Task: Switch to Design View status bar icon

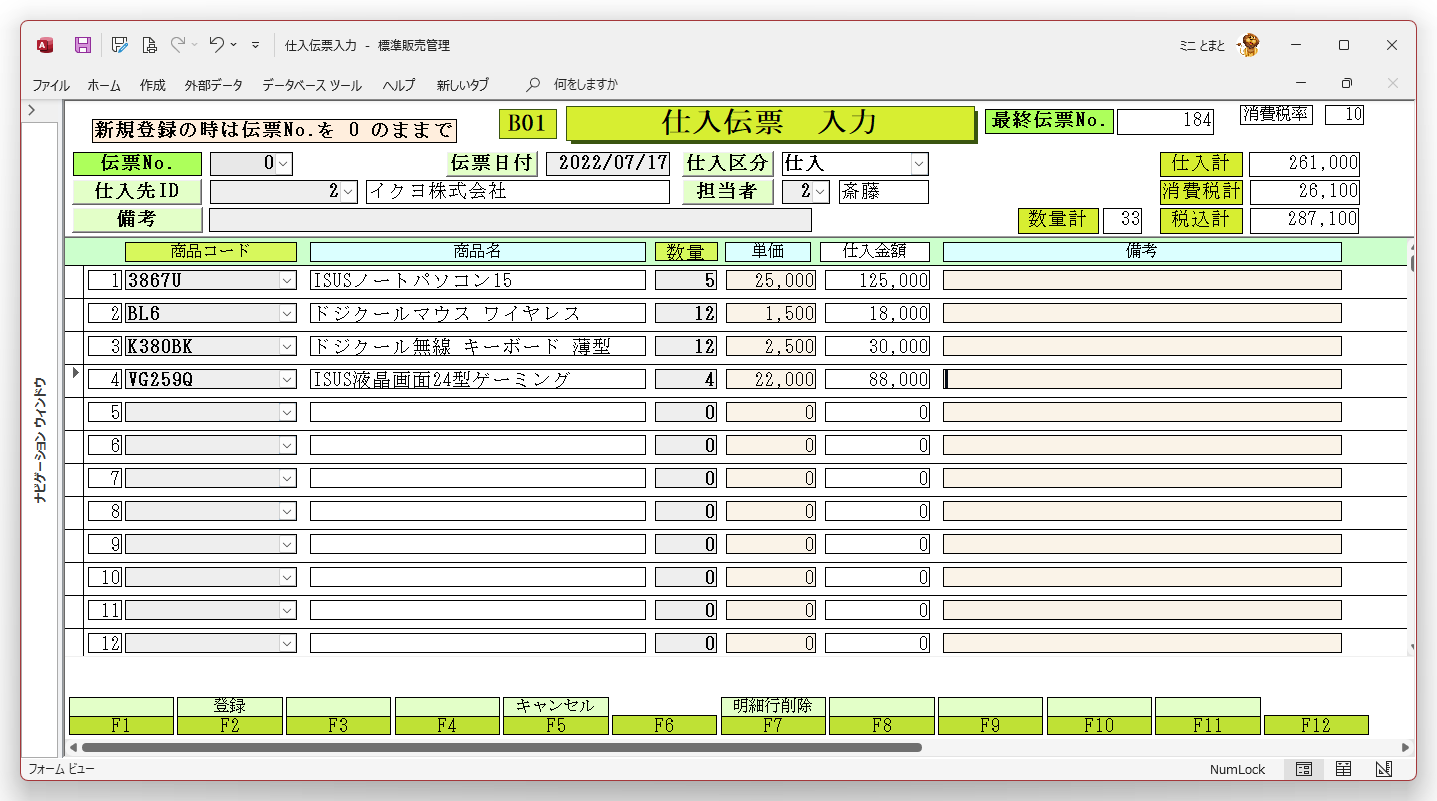Action: pyautogui.click(x=1384, y=769)
